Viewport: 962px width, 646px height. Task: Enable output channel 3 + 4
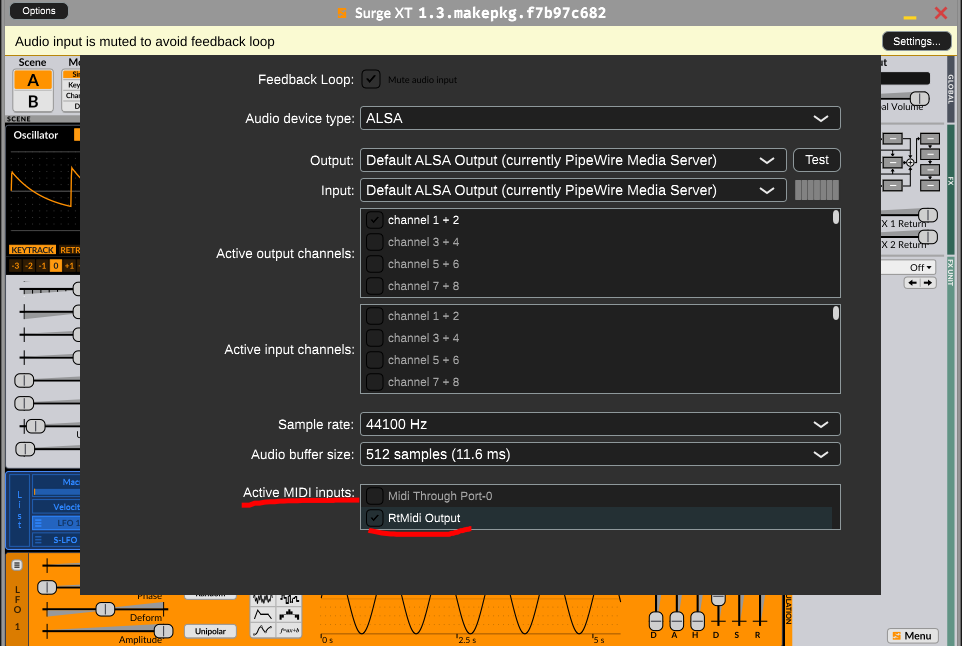374,242
